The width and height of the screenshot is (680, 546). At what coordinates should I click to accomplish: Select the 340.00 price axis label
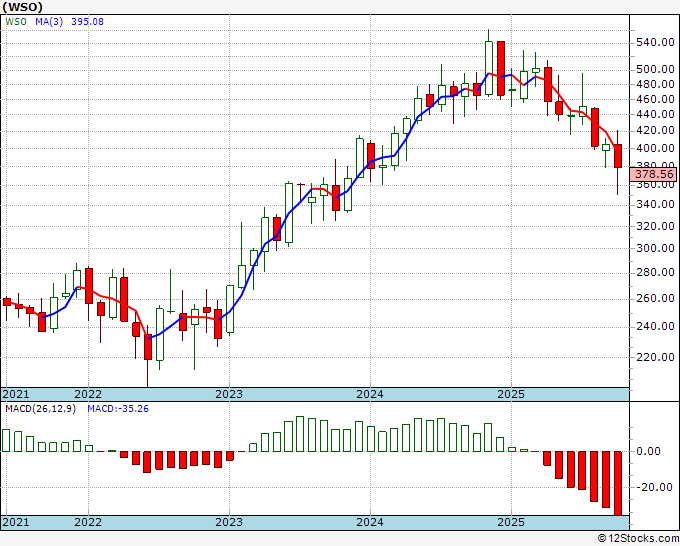tap(655, 204)
